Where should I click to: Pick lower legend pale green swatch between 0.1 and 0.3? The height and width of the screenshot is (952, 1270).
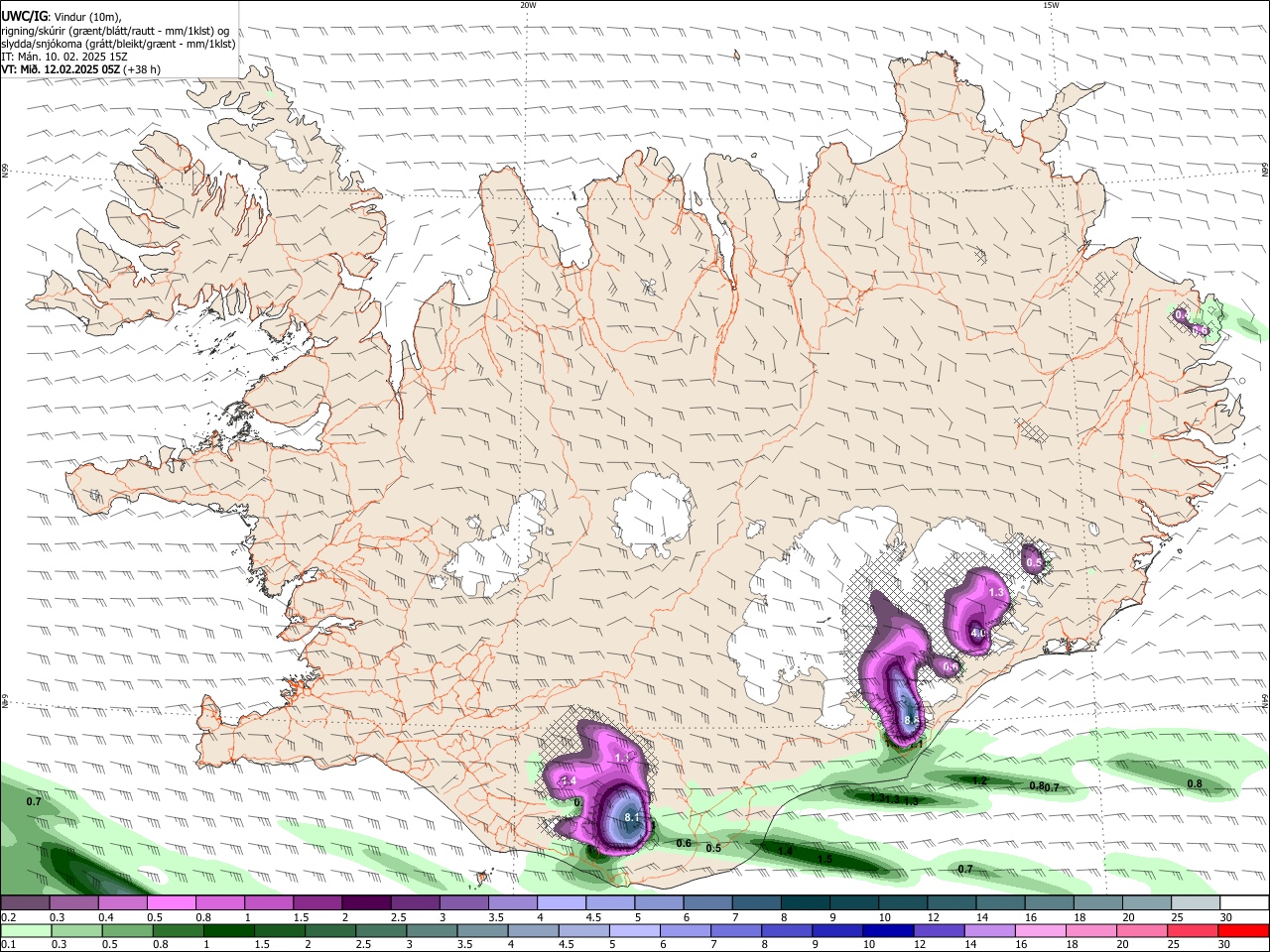point(25,931)
